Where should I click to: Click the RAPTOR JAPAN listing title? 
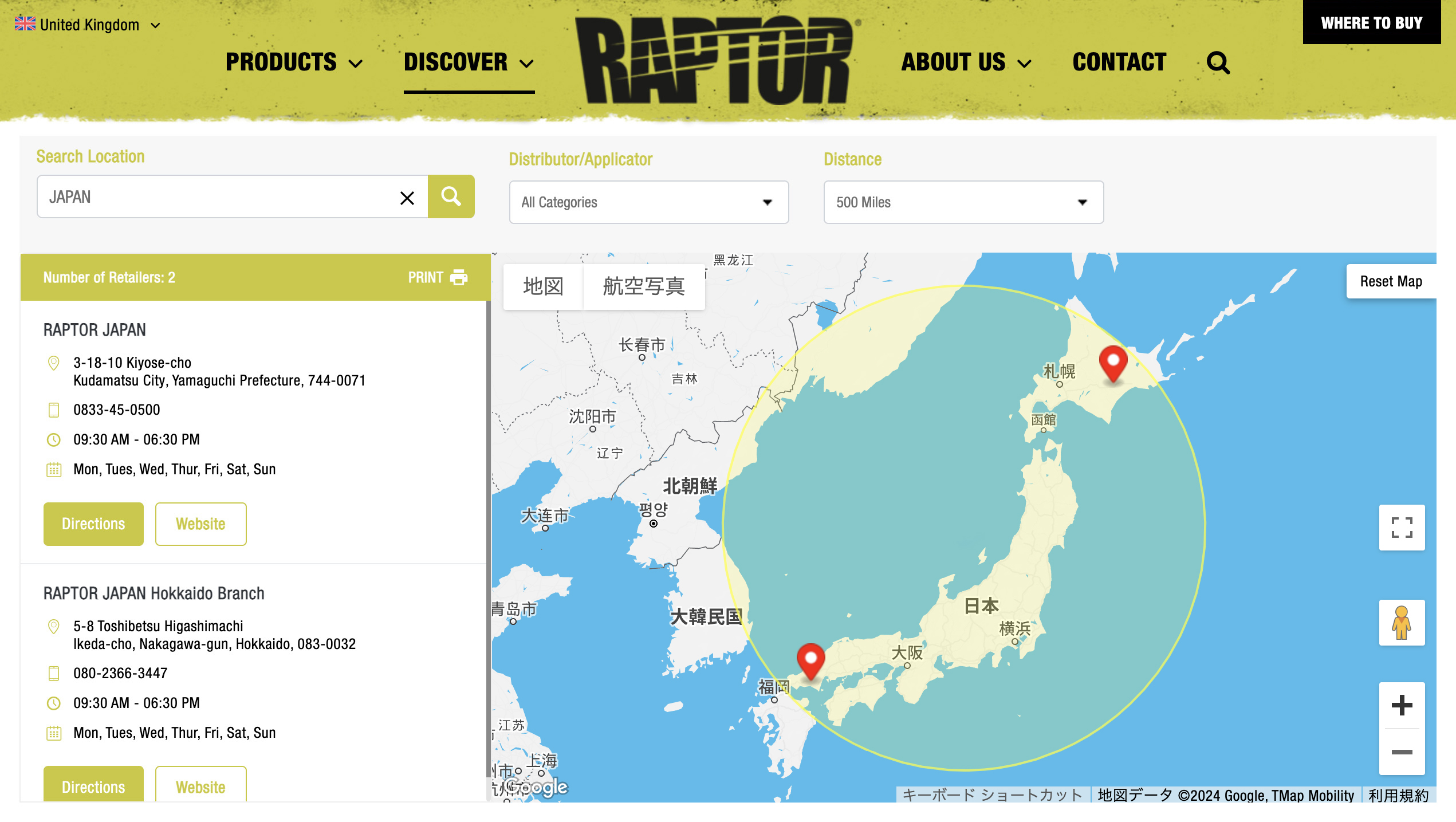point(95,330)
